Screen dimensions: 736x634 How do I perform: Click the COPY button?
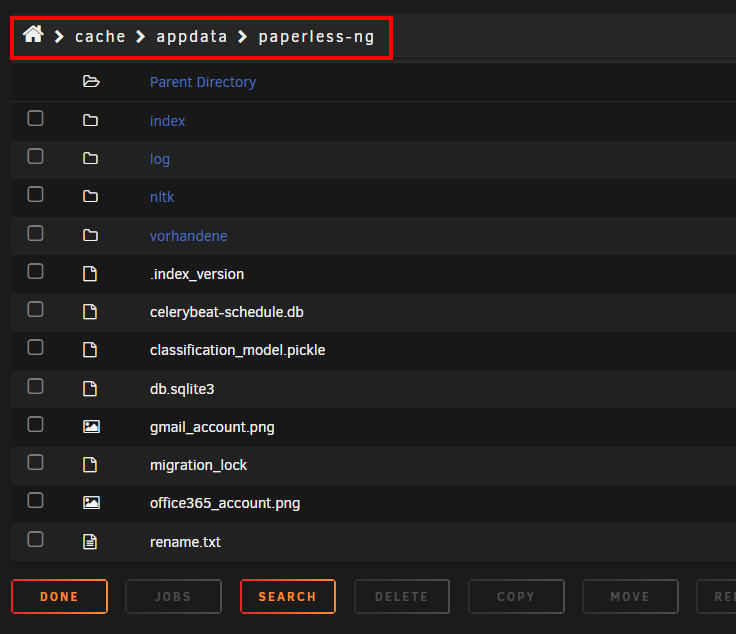pos(516,596)
